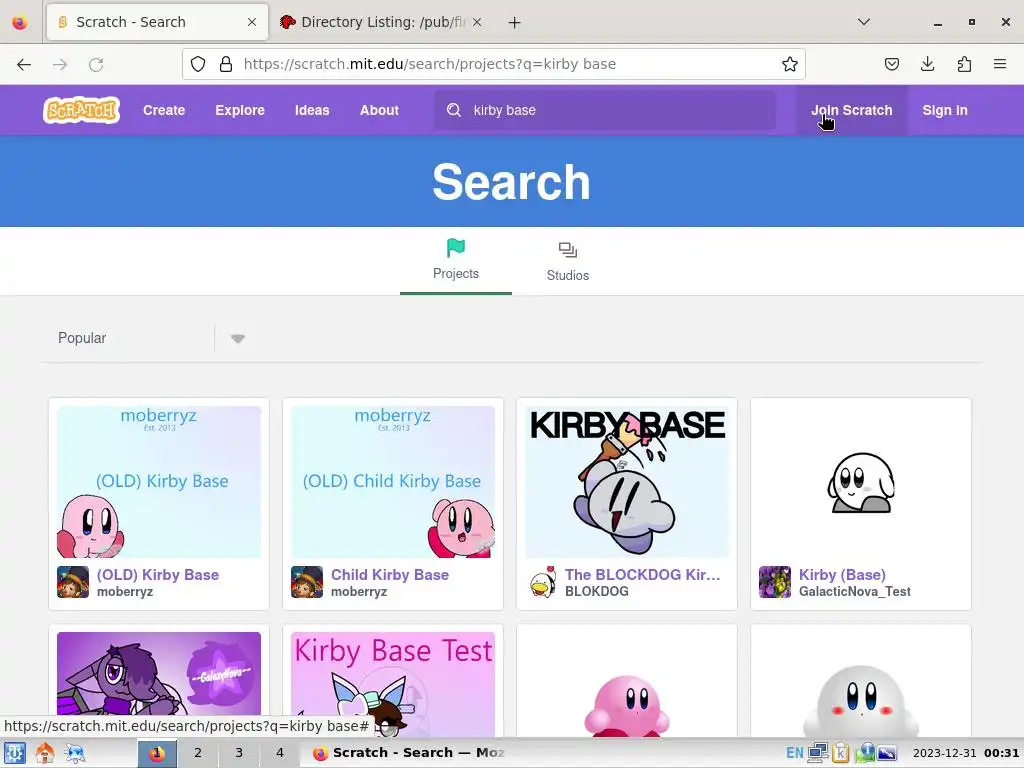This screenshot has width=1024, height=768.
Task: Open the Extensions puzzle icon
Action: (x=964, y=64)
